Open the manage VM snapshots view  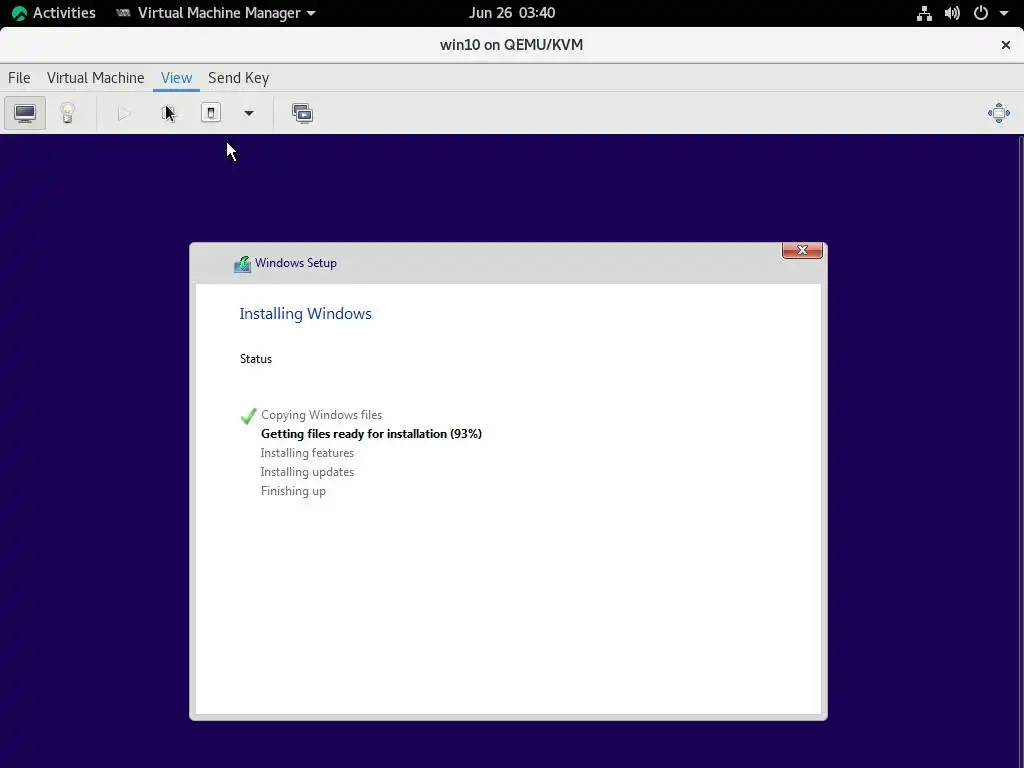pyautogui.click(x=302, y=113)
